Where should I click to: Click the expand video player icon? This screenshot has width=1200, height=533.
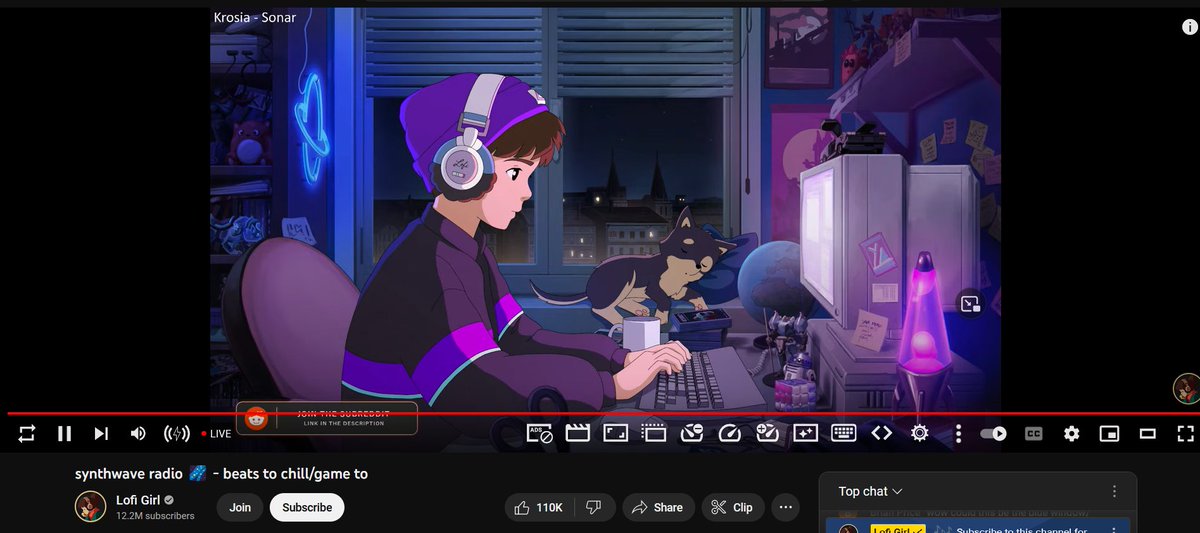point(616,433)
